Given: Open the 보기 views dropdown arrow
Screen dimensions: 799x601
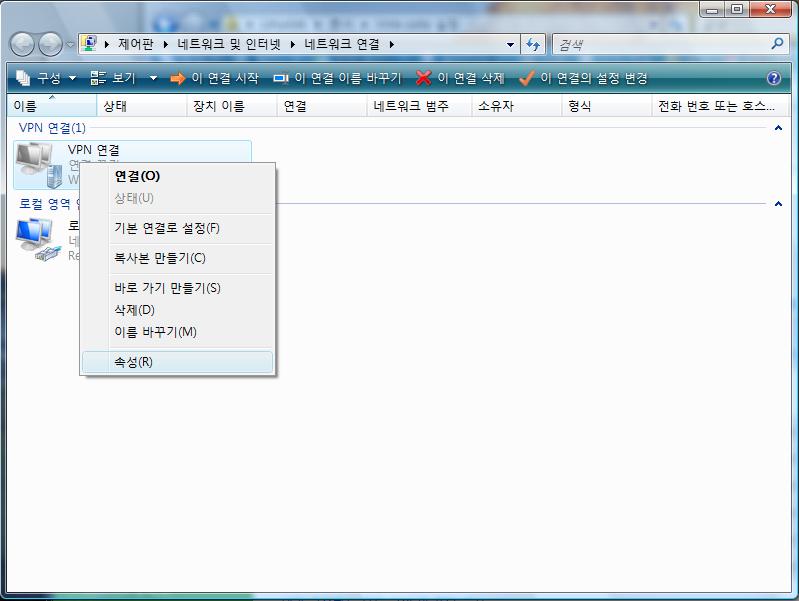Looking at the screenshot, I should [x=153, y=78].
